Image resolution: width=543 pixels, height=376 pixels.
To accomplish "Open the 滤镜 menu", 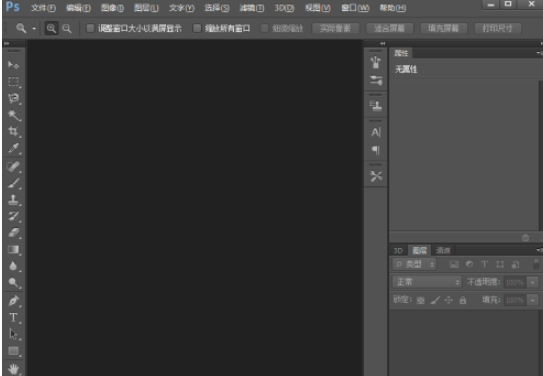I will tap(251, 8).
